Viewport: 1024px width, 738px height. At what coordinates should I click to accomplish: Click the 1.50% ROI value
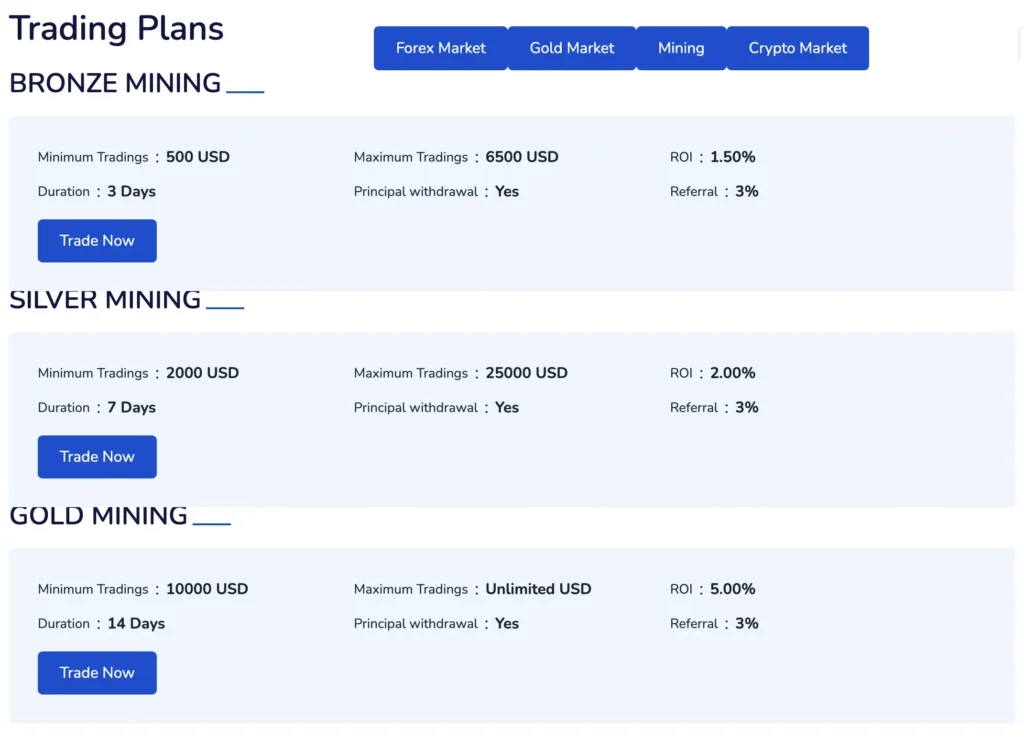pos(733,157)
